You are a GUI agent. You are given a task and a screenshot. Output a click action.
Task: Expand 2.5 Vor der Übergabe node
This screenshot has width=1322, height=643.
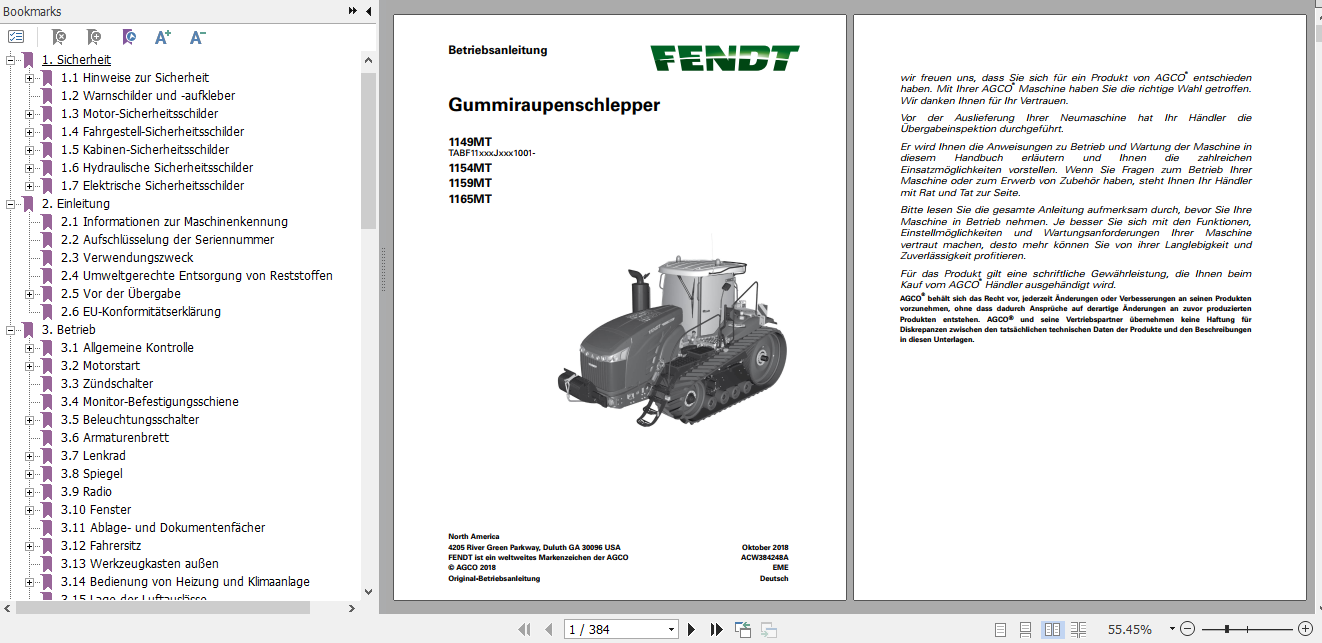30,293
